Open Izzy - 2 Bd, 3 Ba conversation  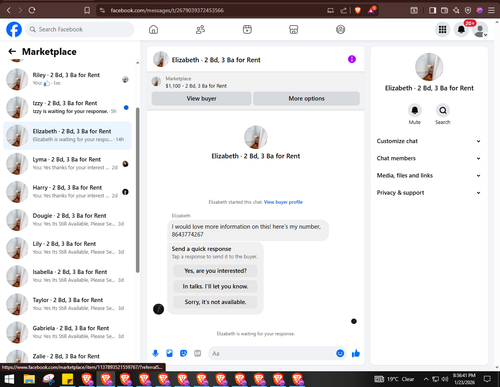67,107
